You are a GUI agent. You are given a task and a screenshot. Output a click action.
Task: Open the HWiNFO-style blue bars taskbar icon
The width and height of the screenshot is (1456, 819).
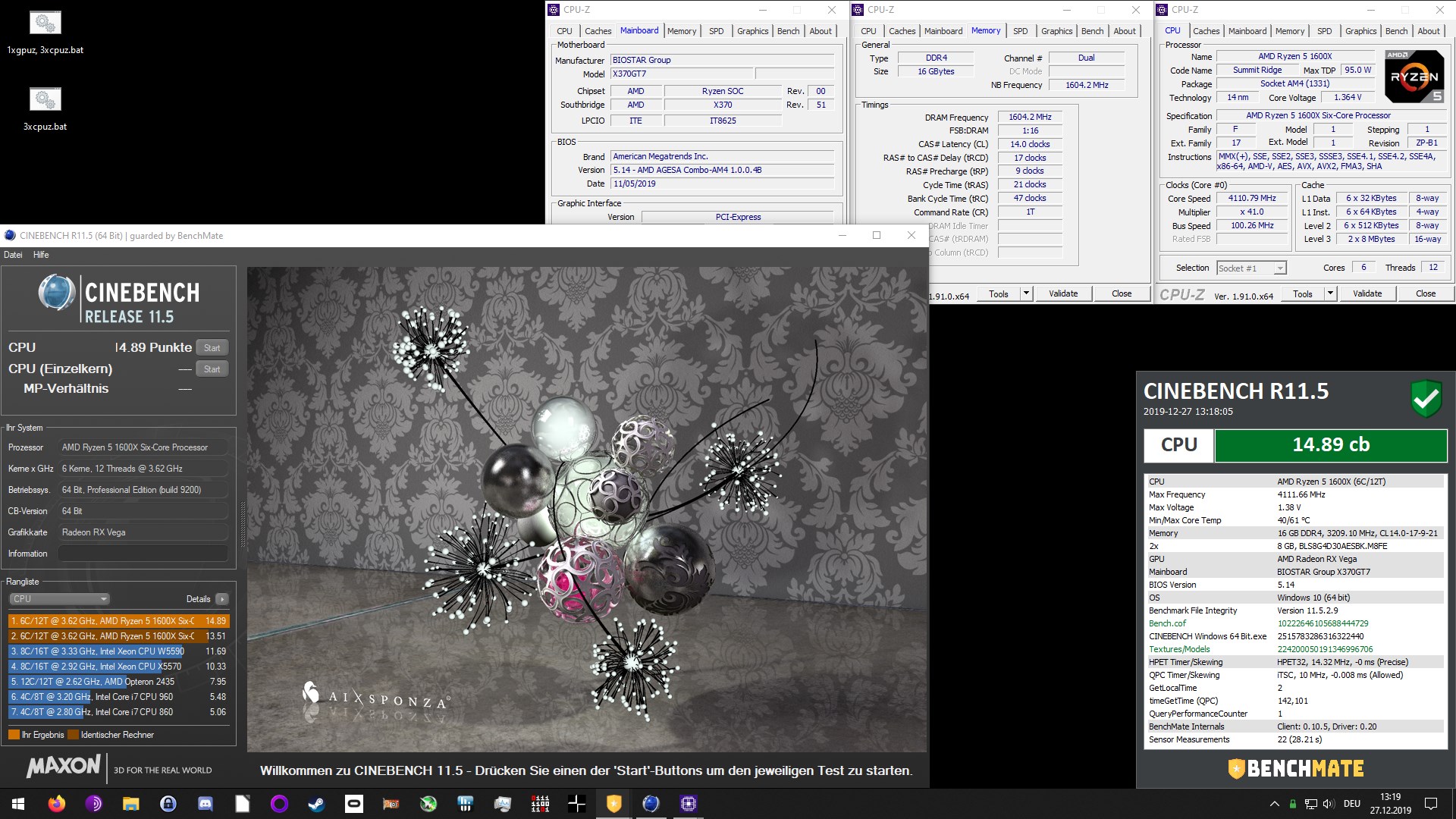point(466,804)
